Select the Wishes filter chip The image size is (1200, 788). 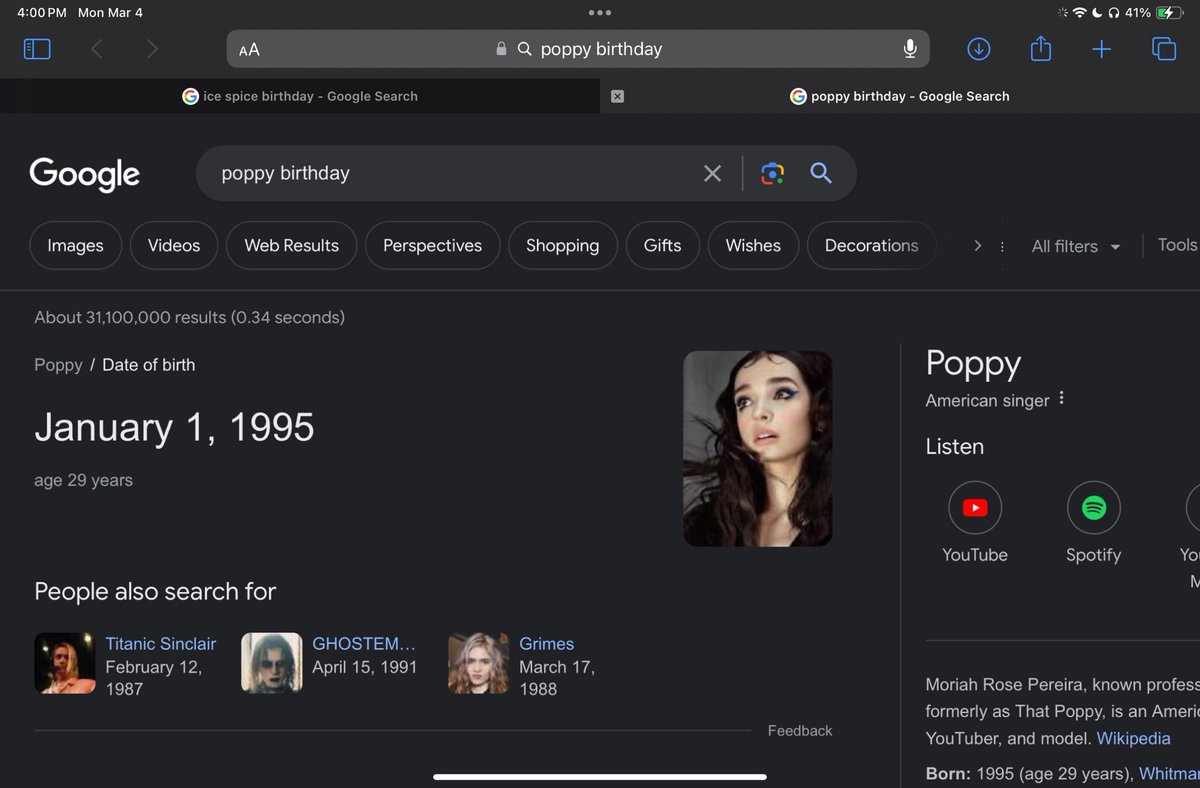pyautogui.click(x=753, y=246)
